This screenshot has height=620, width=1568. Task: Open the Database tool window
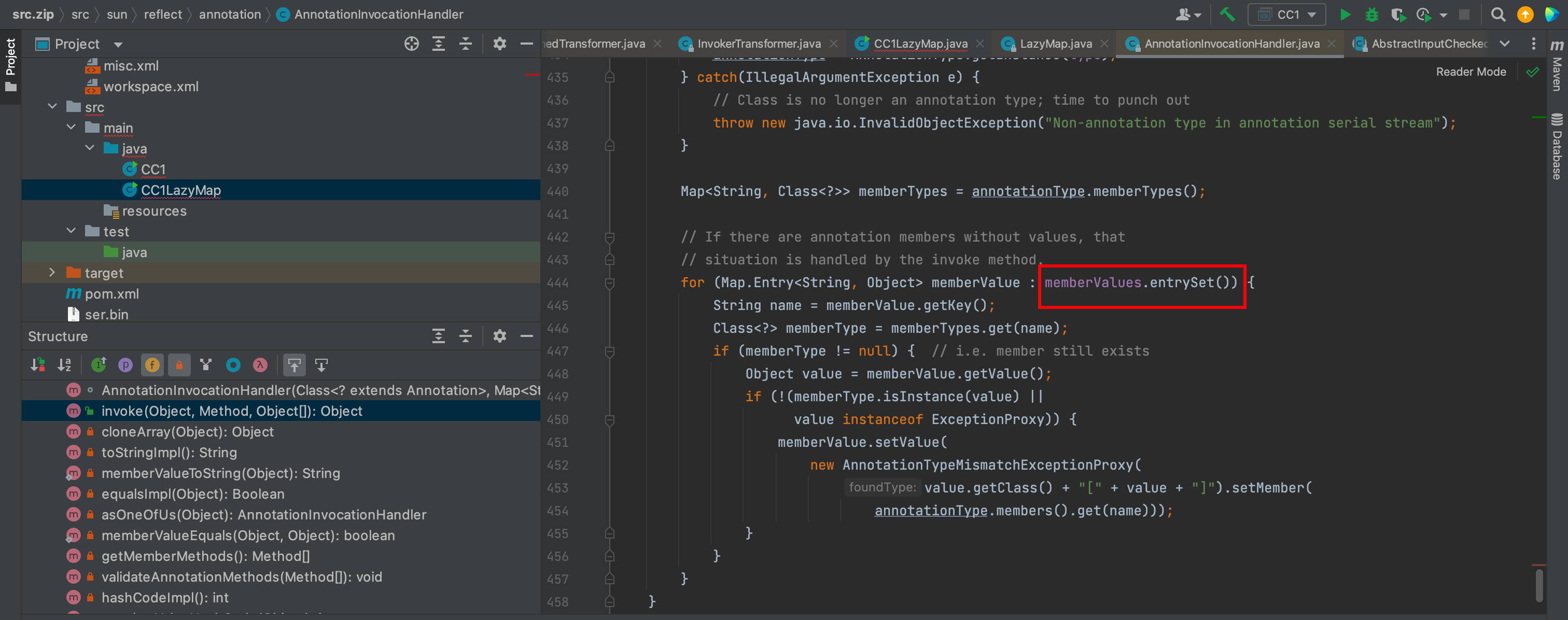point(1557,147)
